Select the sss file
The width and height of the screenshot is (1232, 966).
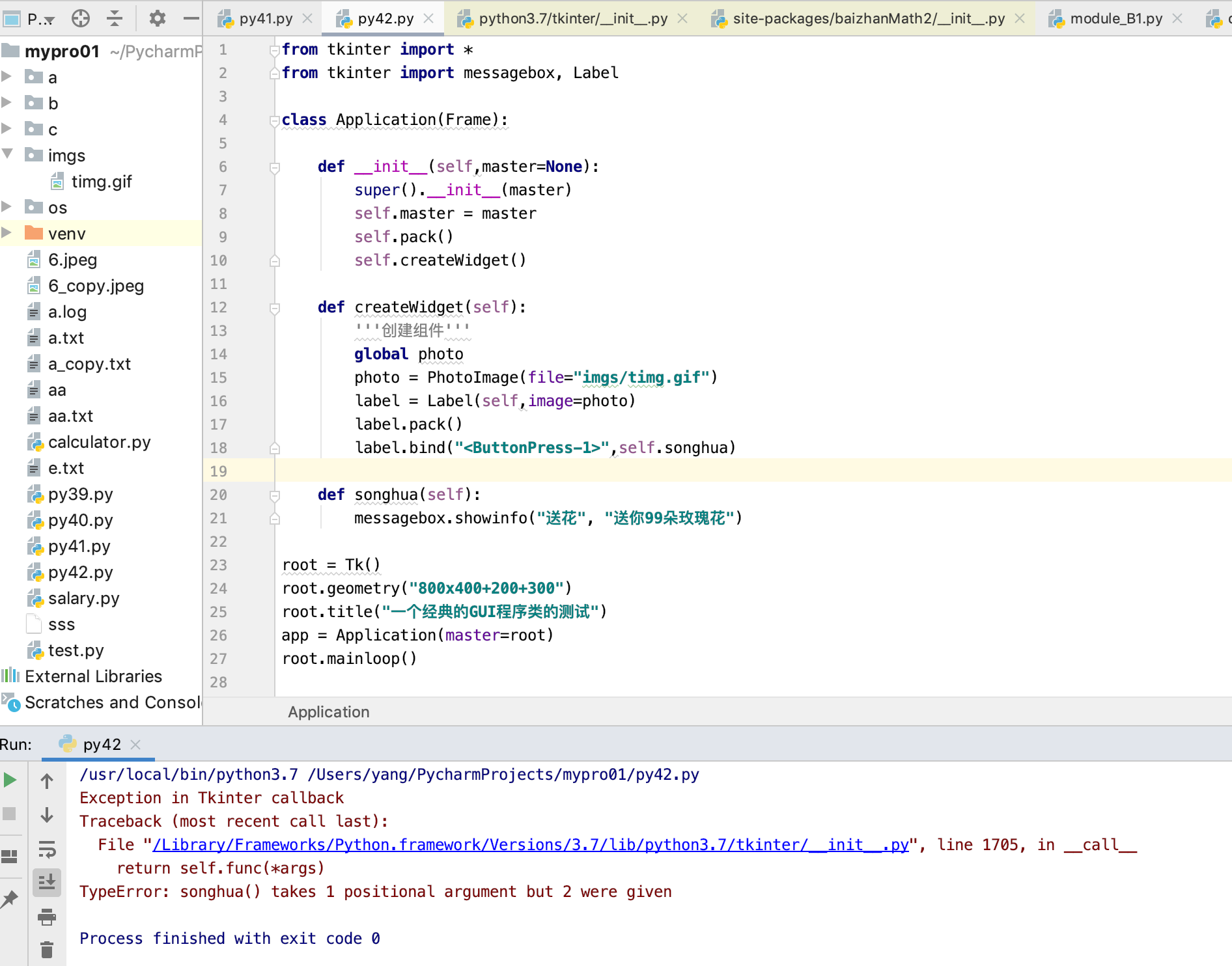[x=61, y=624]
